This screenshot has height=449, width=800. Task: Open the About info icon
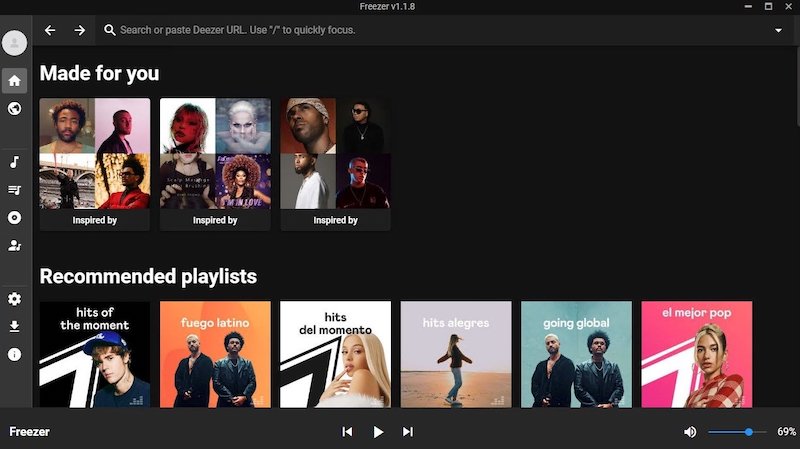coord(14,354)
